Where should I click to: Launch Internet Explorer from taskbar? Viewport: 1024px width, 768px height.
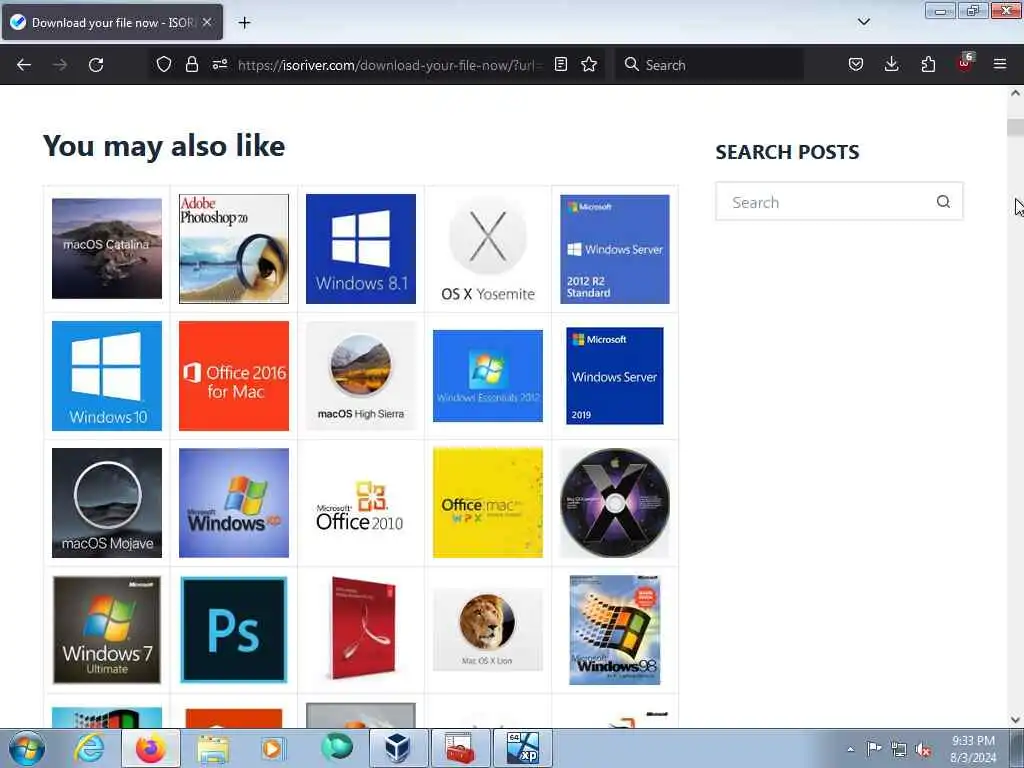pyautogui.click(x=88, y=748)
